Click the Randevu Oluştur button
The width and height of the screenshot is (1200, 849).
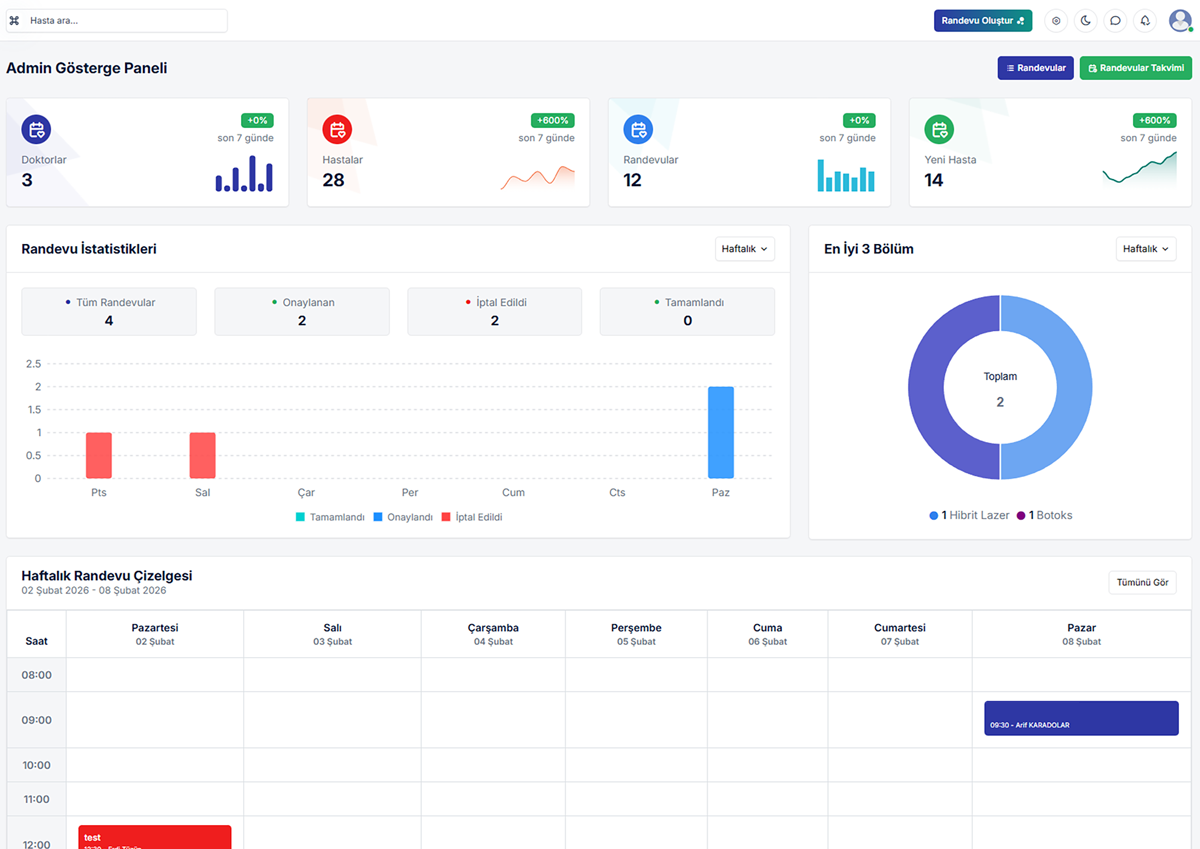tap(983, 20)
